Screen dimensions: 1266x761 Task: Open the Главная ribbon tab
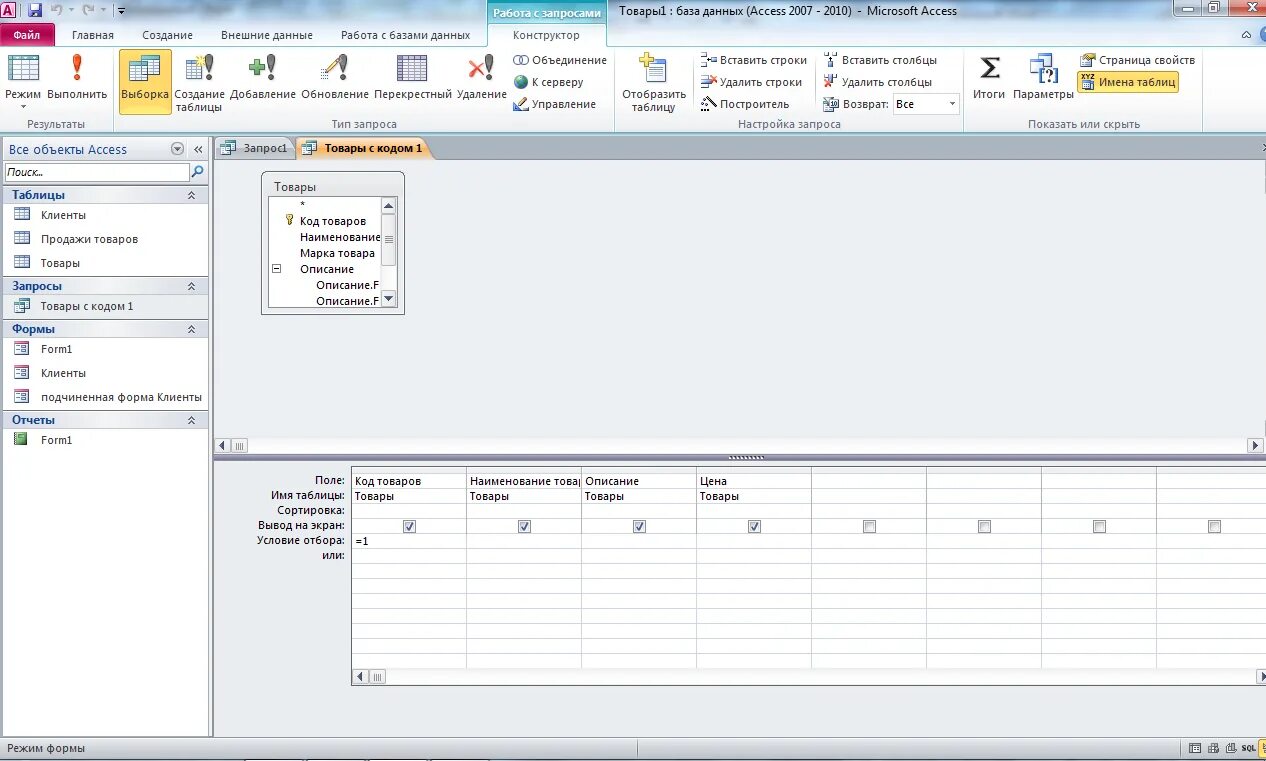[x=93, y=35]
